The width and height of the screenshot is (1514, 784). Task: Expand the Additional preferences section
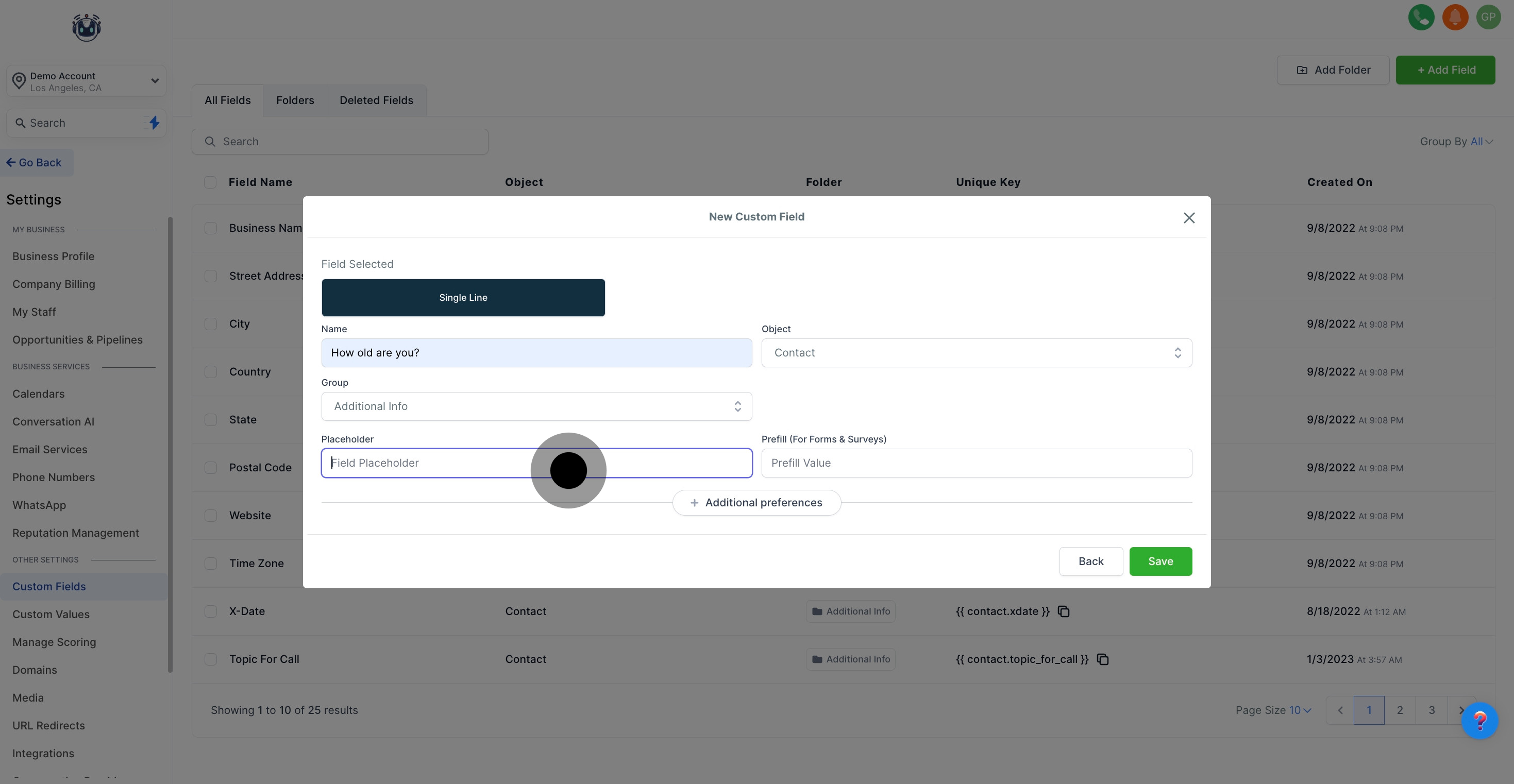tap(756, 502)
